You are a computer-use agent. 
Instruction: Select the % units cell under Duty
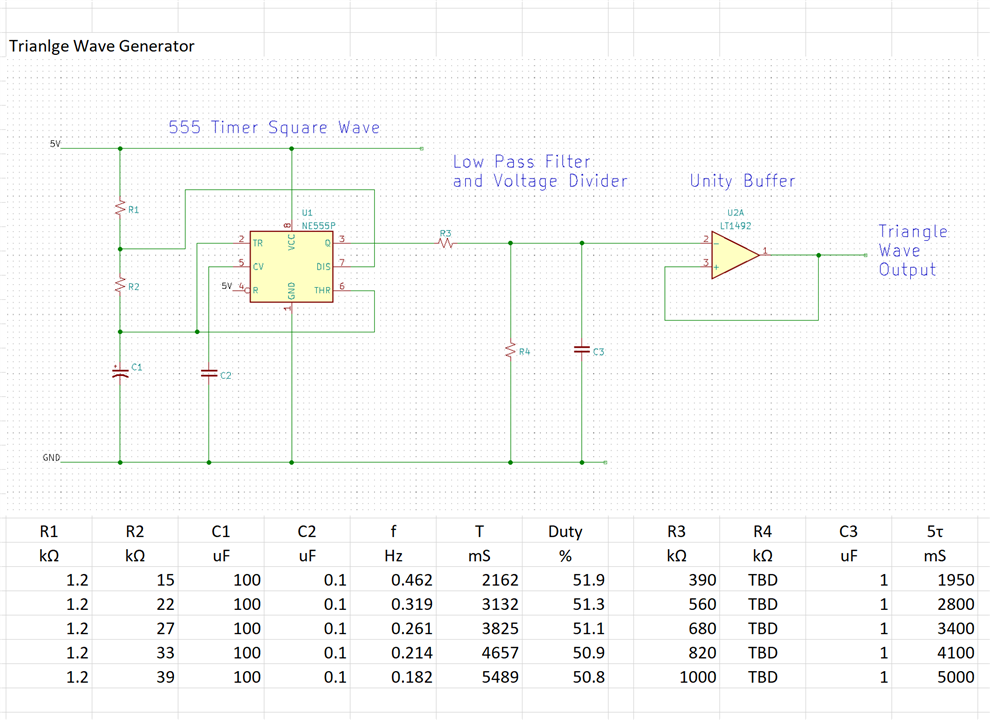point(565,555)
